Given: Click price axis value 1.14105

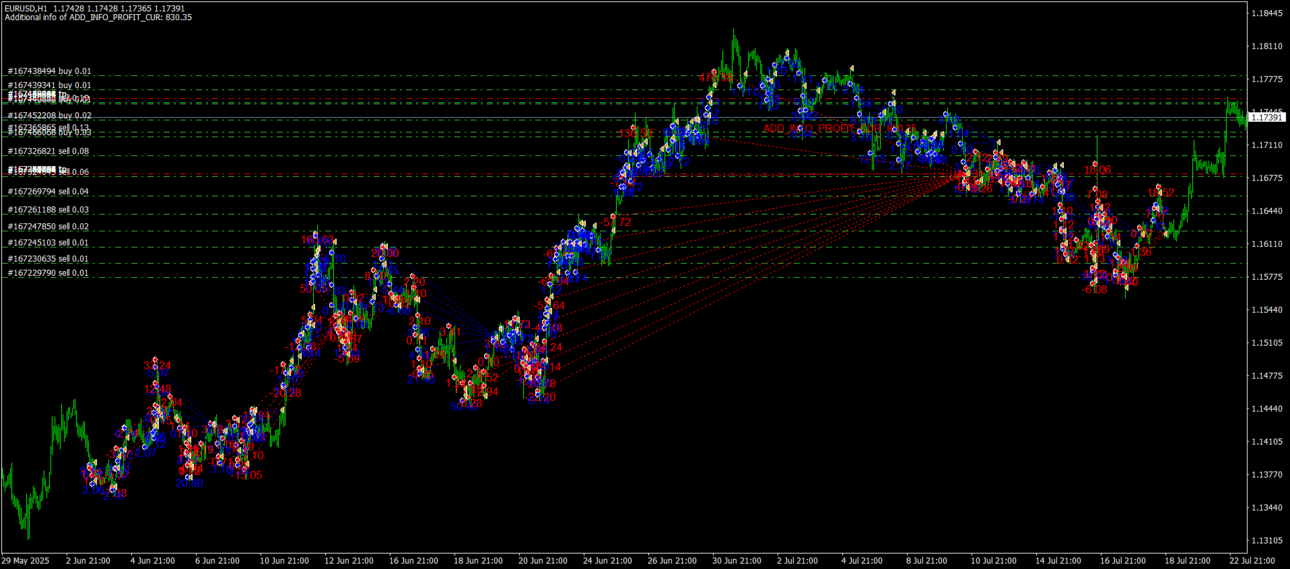Looking at the screenshot, I should (x=1268, y=442).
